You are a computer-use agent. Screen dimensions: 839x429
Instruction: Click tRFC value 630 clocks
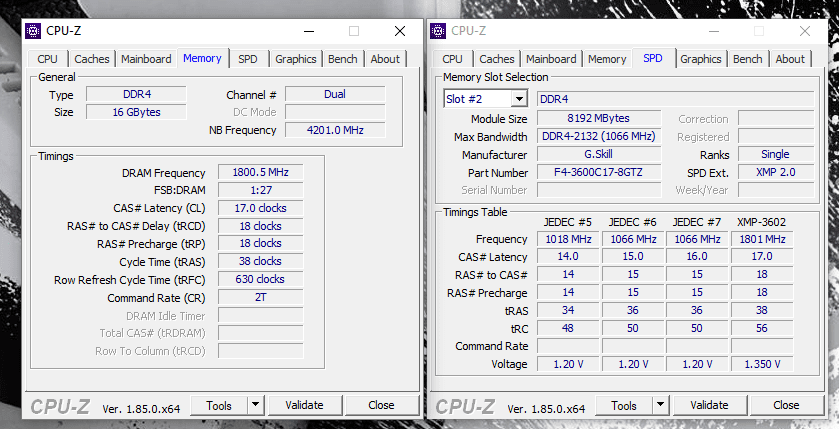pos(261,279)
